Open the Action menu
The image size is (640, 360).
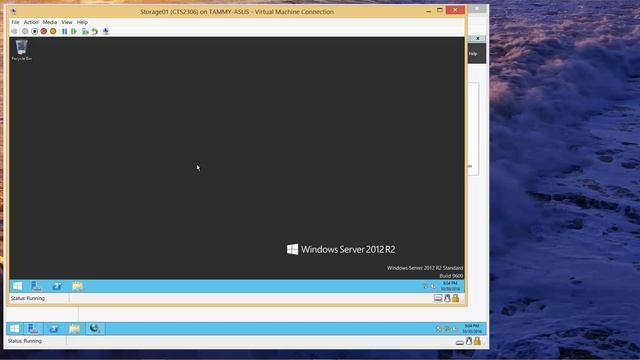click(31, 22)
